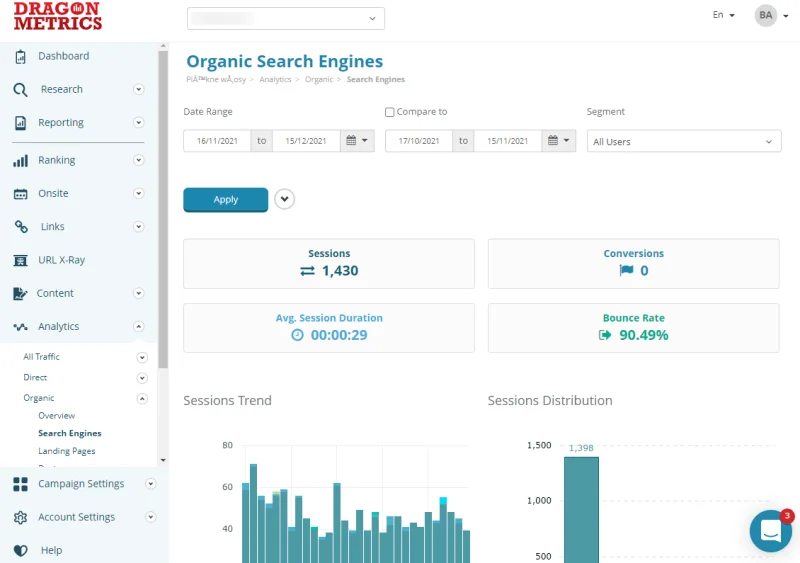This screenshot has height=563, width=800.
Task: Click the Ranking bar chart icon
Action: coord(20,161)
